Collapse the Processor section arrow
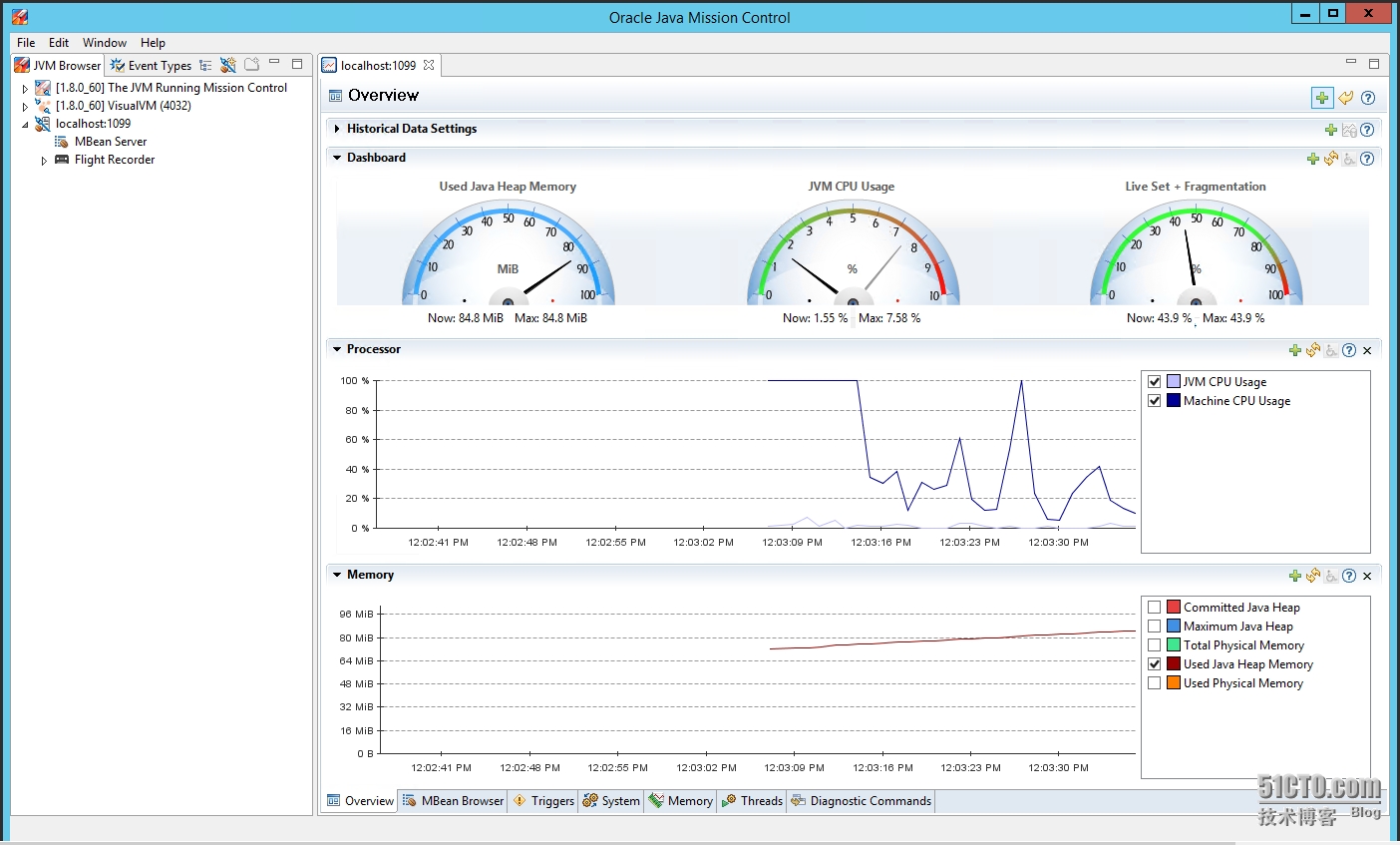This screenshot has height=845, width=1400. pyautogui.click(x=337, y=349)
